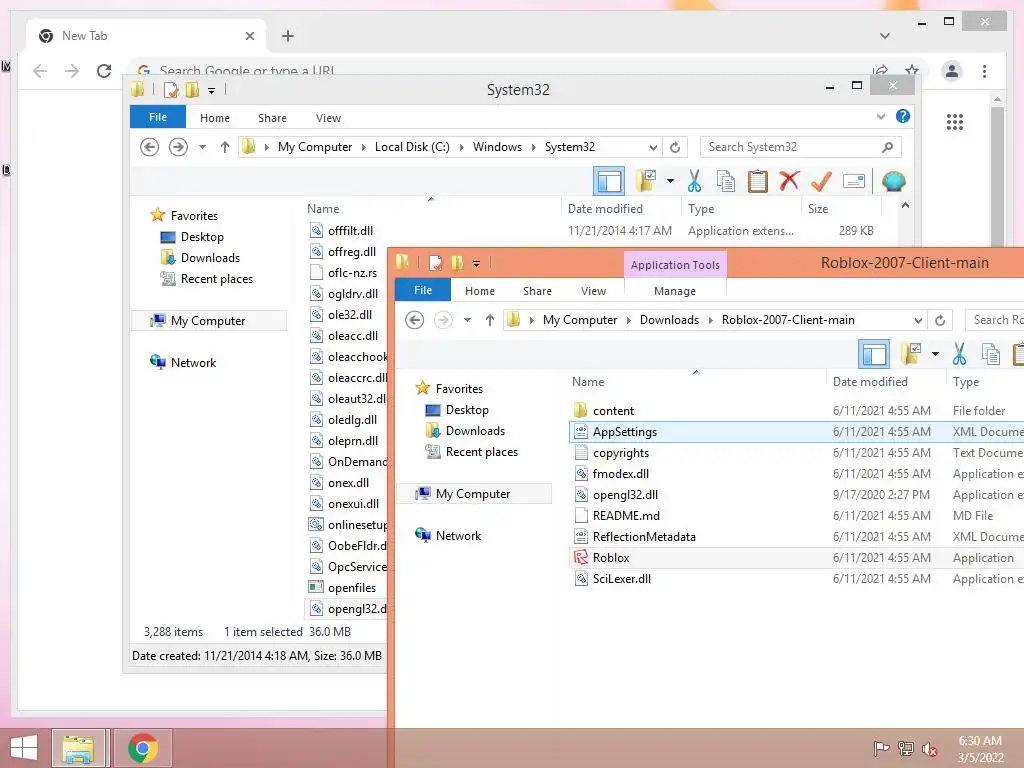Click the orange checkmark Properties icon in System32

click(x=821, y=181)
